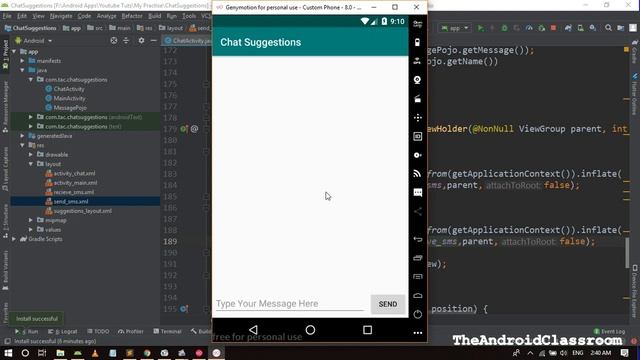
Task: Open Genymotion remote control arrows icon
Action: pyautogui.click(x=417, y=118)
